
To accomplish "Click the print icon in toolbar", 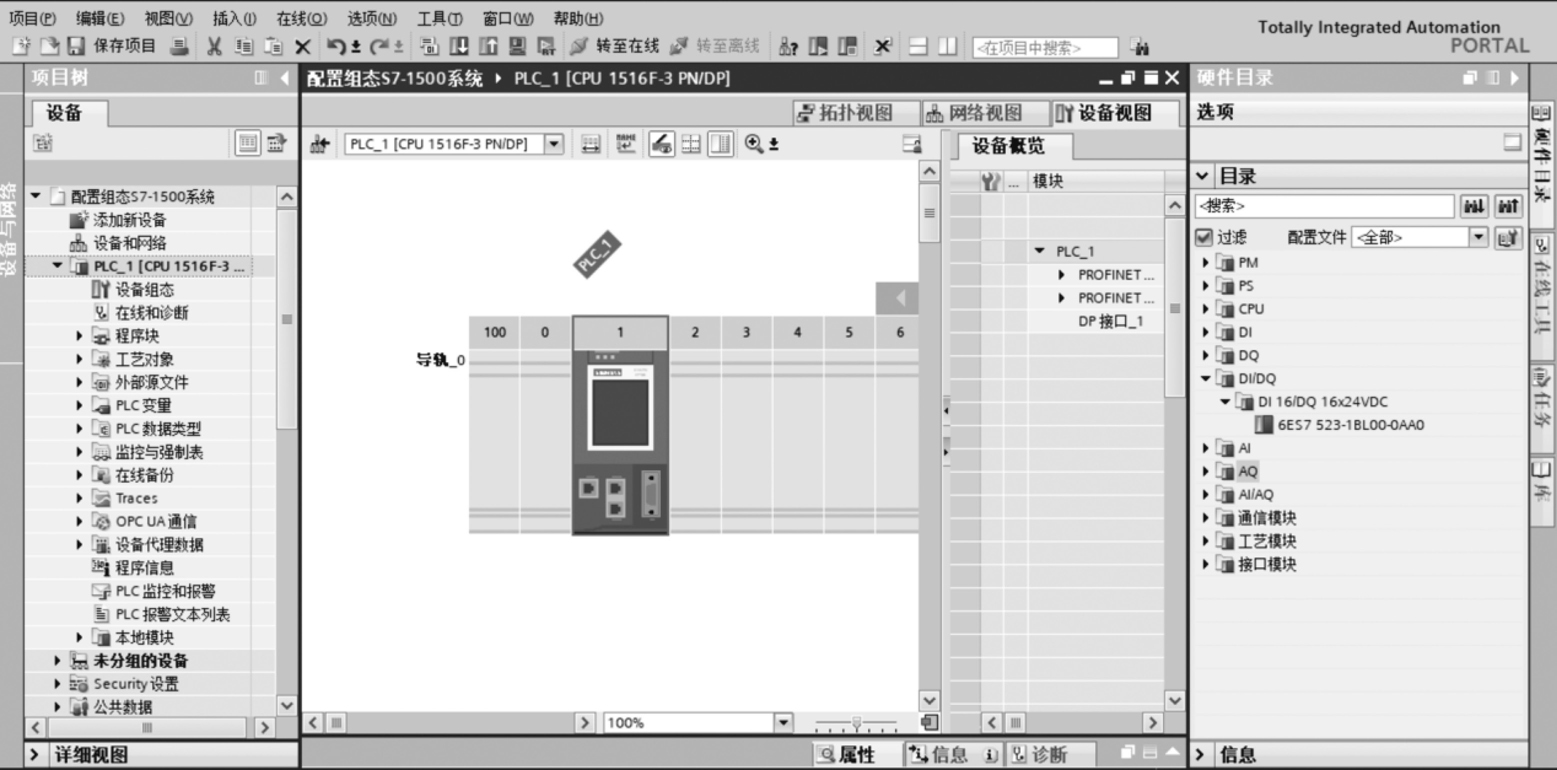I will (x=179, y=46).
